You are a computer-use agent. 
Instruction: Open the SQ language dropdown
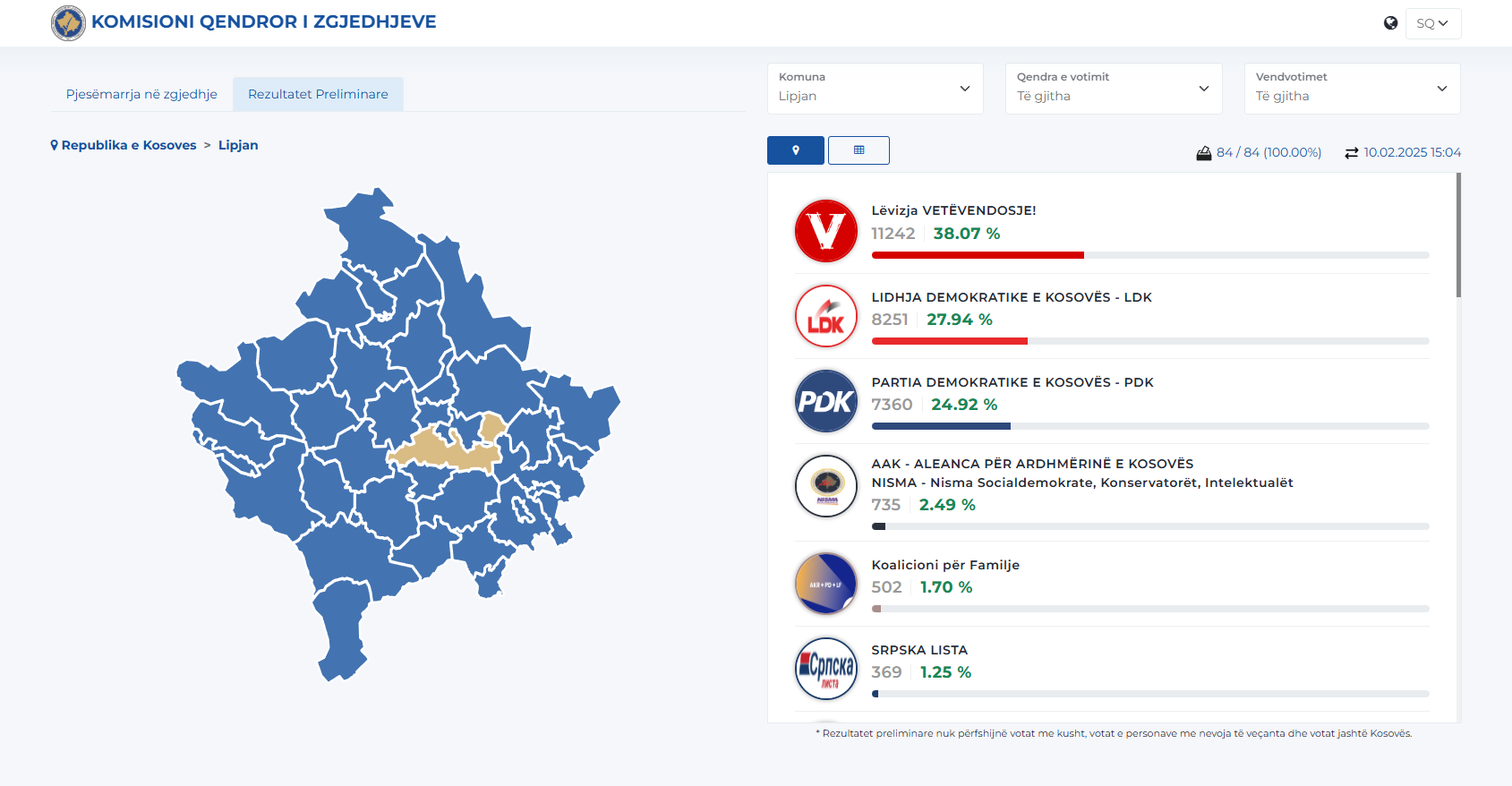point(1433,23)
